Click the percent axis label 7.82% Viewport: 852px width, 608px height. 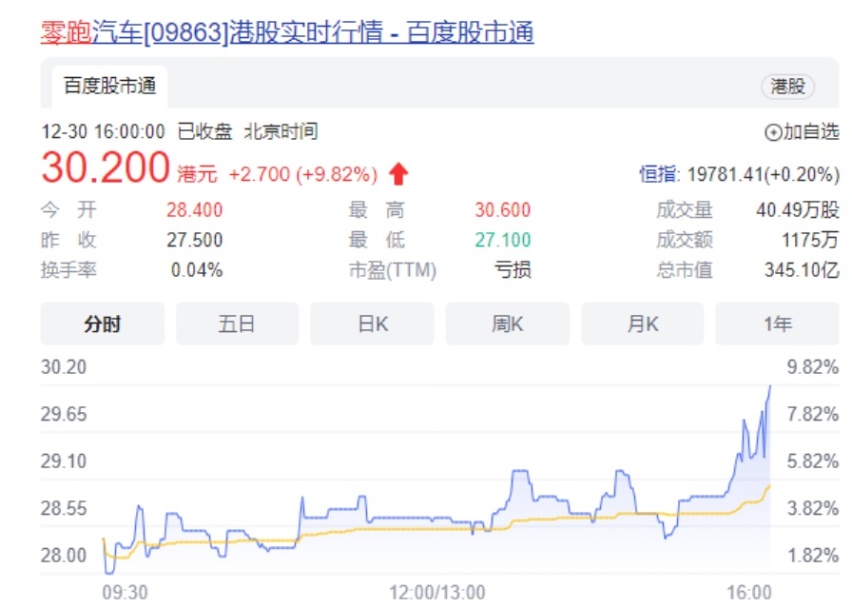click(812, 414)
